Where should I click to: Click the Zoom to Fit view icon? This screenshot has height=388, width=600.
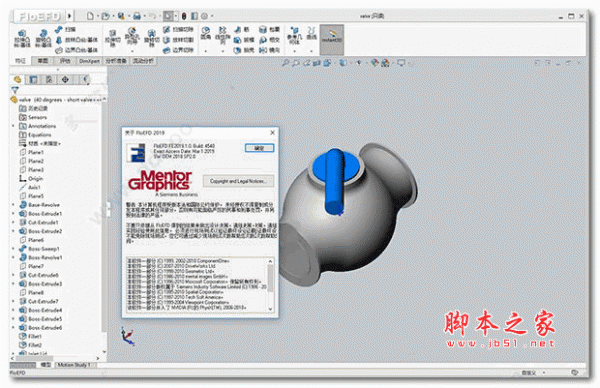(x=285, y=63)
